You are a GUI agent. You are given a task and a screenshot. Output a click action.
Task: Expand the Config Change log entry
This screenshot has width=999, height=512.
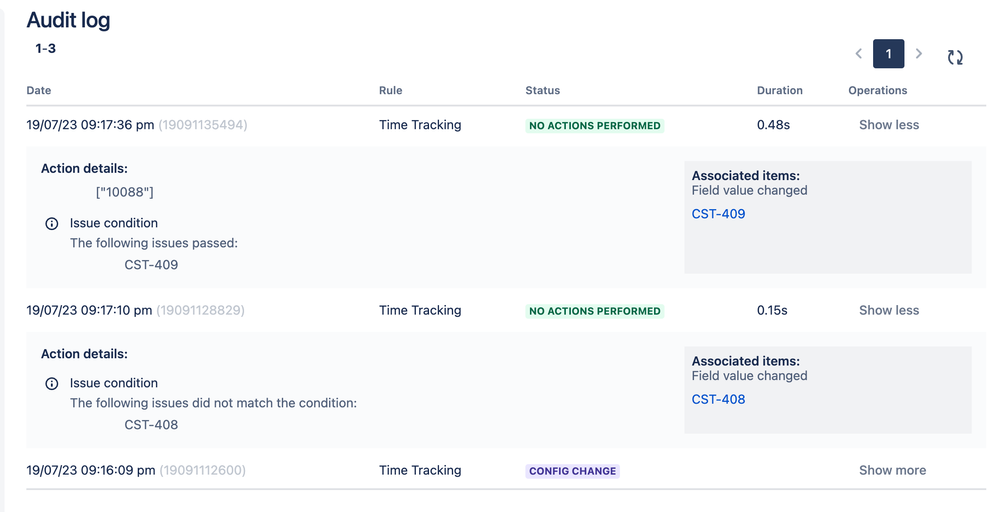click(892, 470)
